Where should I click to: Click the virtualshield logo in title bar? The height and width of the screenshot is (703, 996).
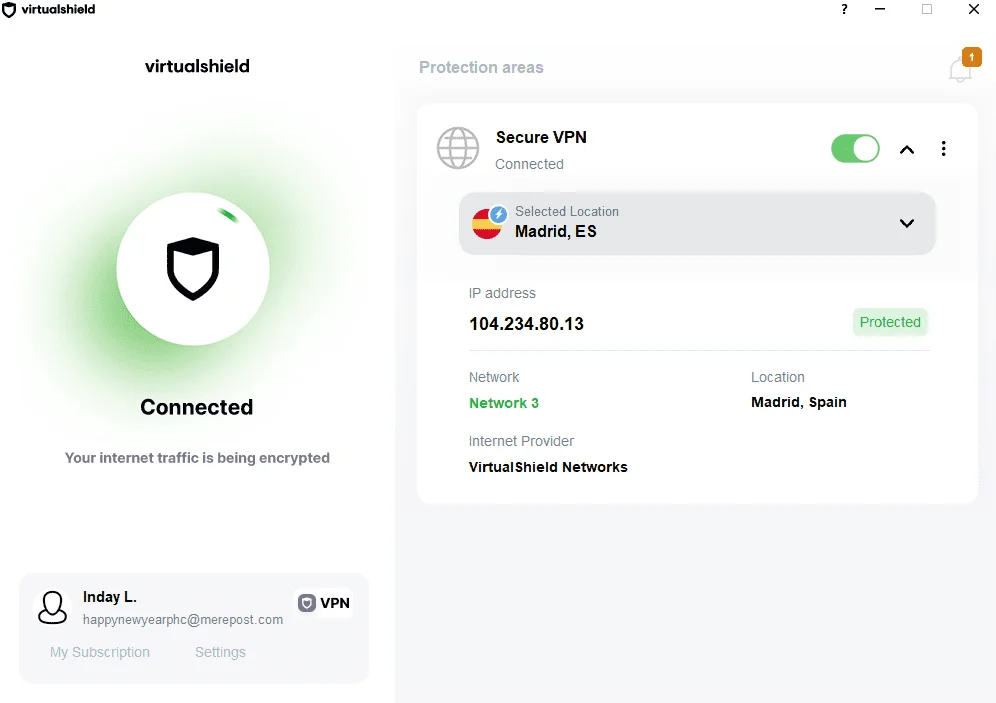click(49, 10)
